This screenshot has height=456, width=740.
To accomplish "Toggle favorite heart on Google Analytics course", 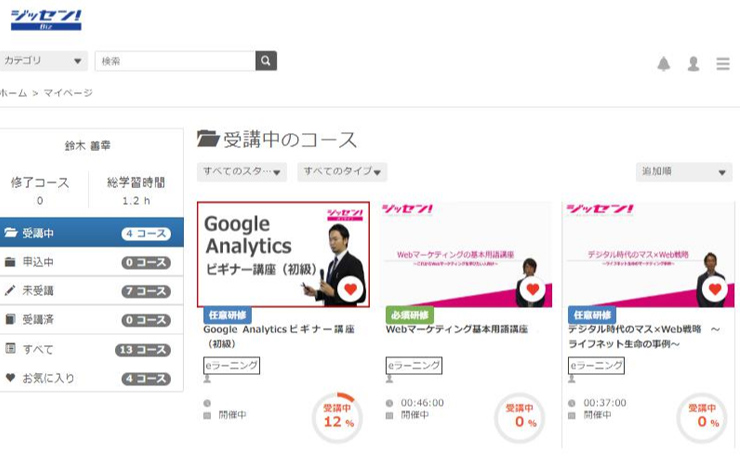I will [x=350, y=289].
